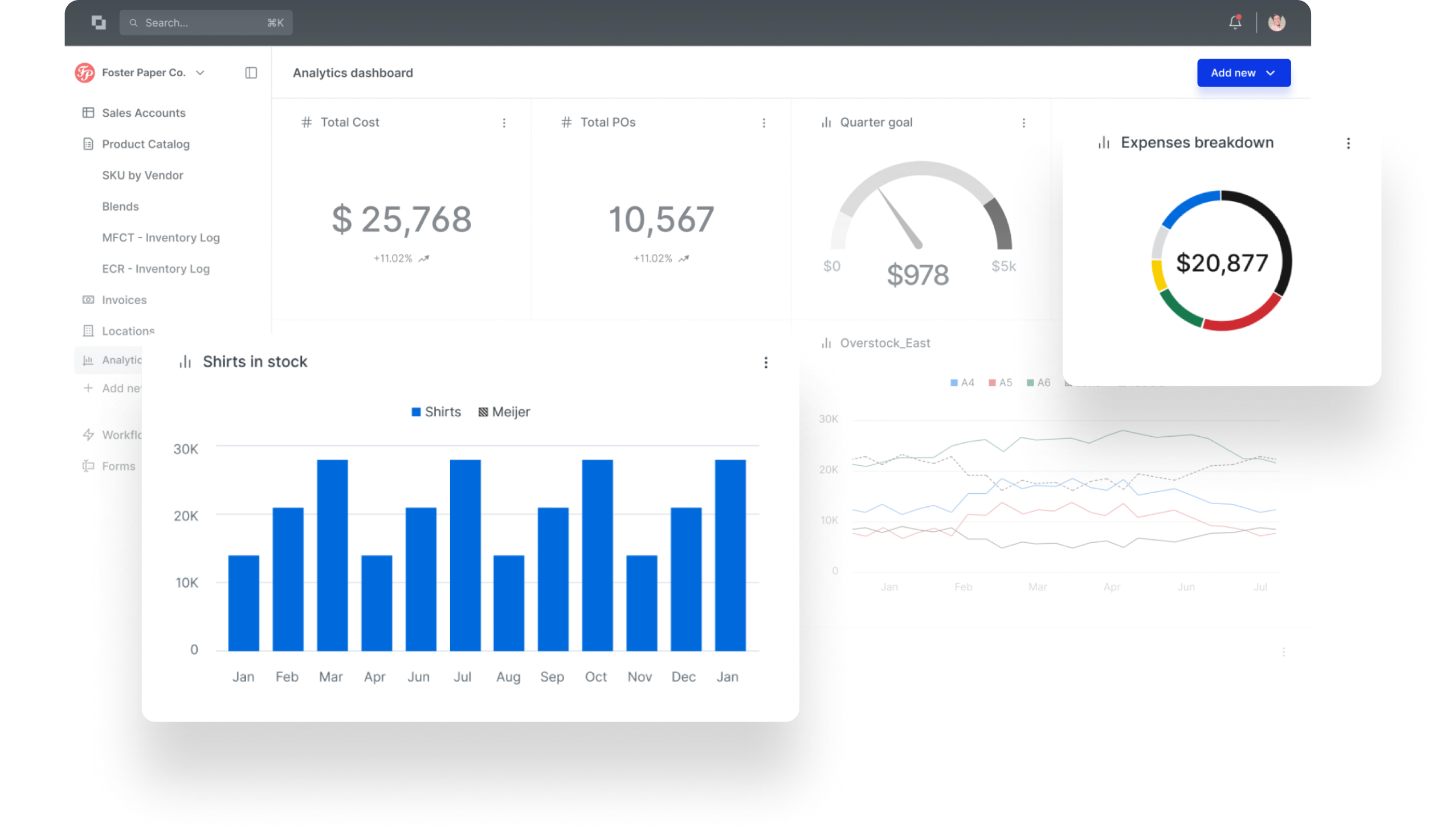Open Expenses breakdown options menu
The image size is (1441, 840).
[x=1348, y=144]
